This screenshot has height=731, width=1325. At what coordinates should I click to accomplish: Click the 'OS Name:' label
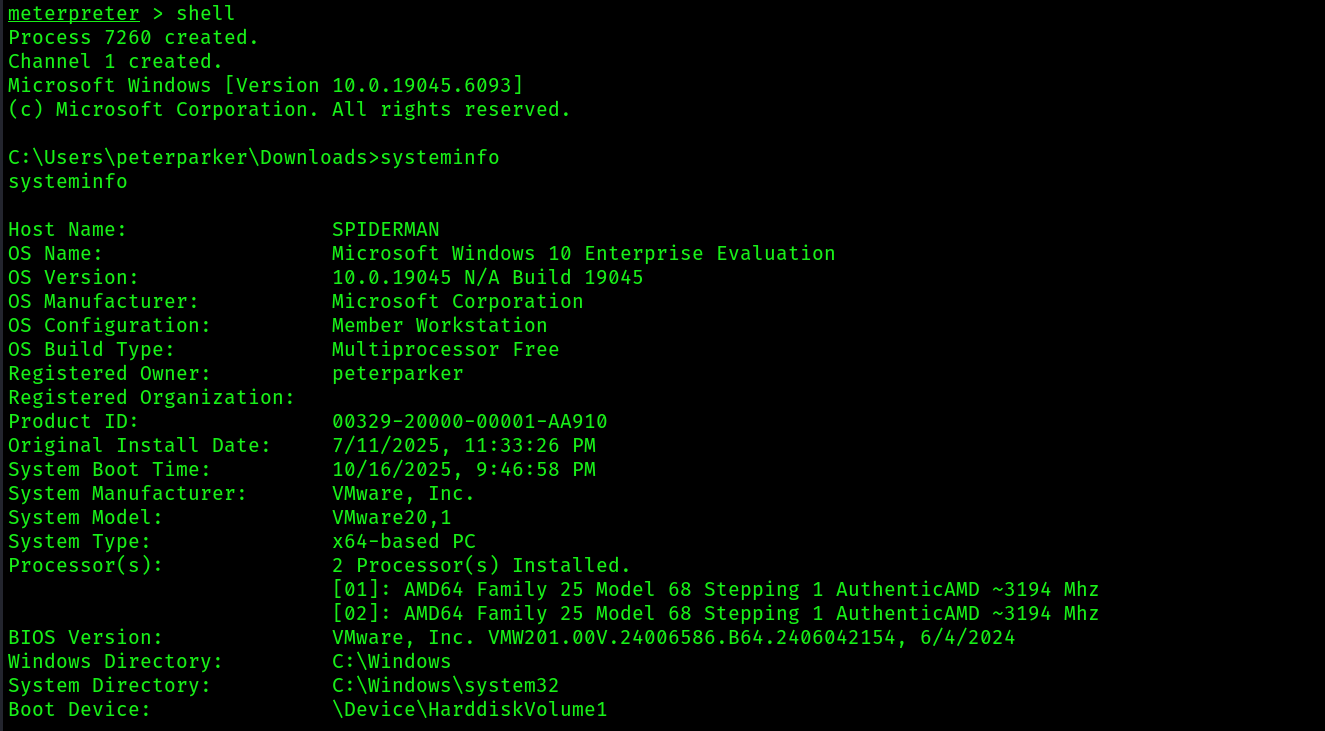click(56, 254)
